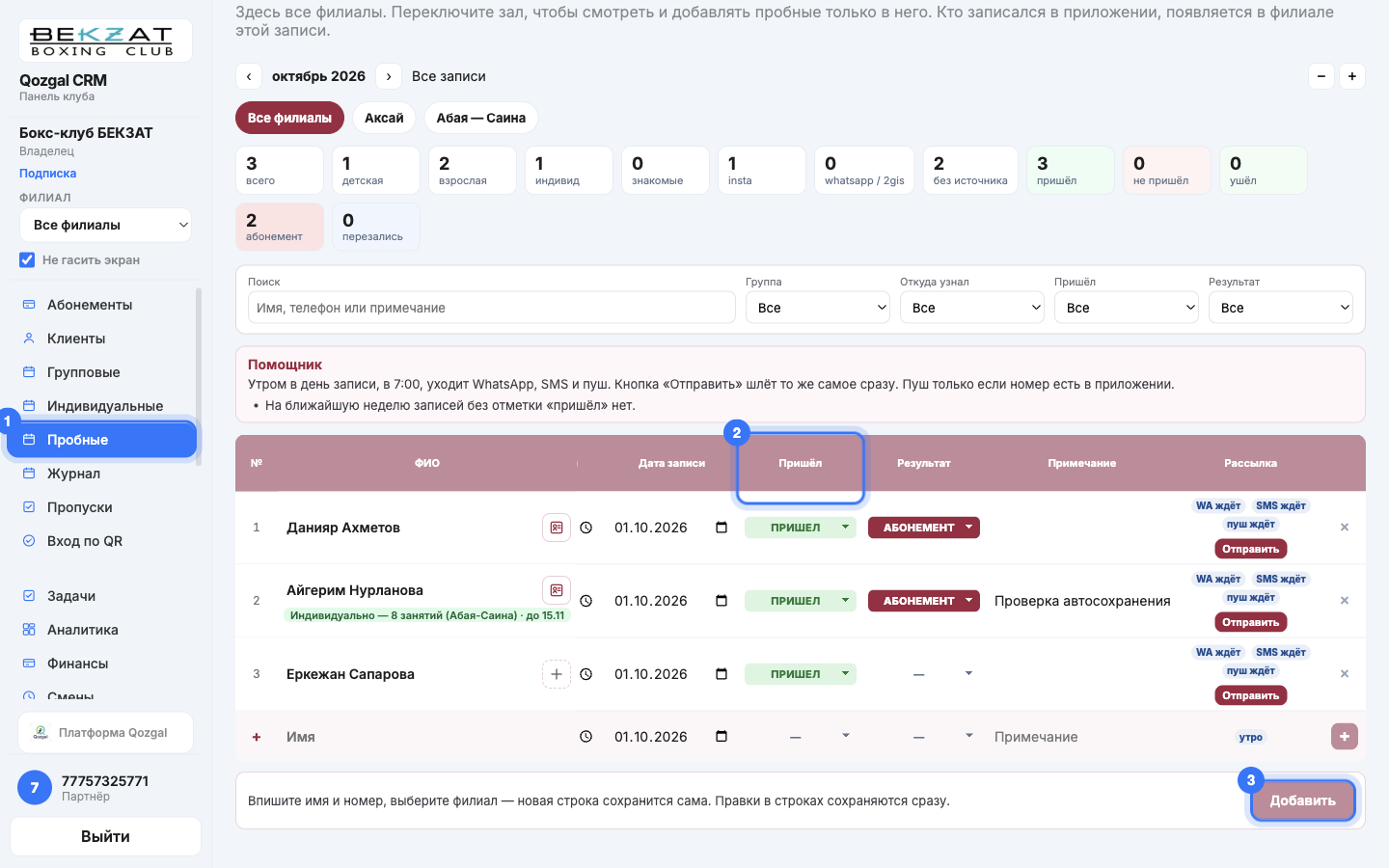Add subscription plus icon for Еркежан Сапарова

557,674
